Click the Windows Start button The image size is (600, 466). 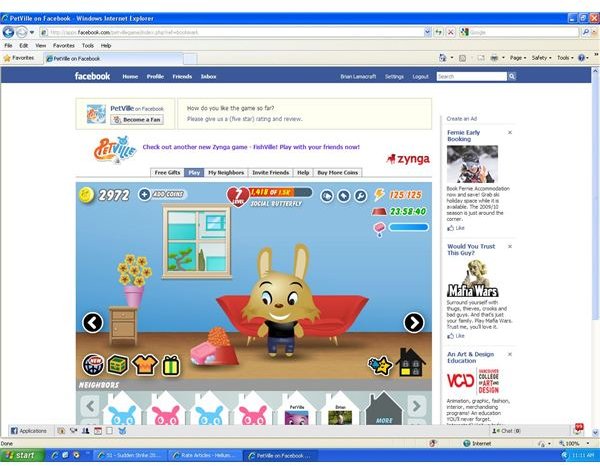[22, 455]
